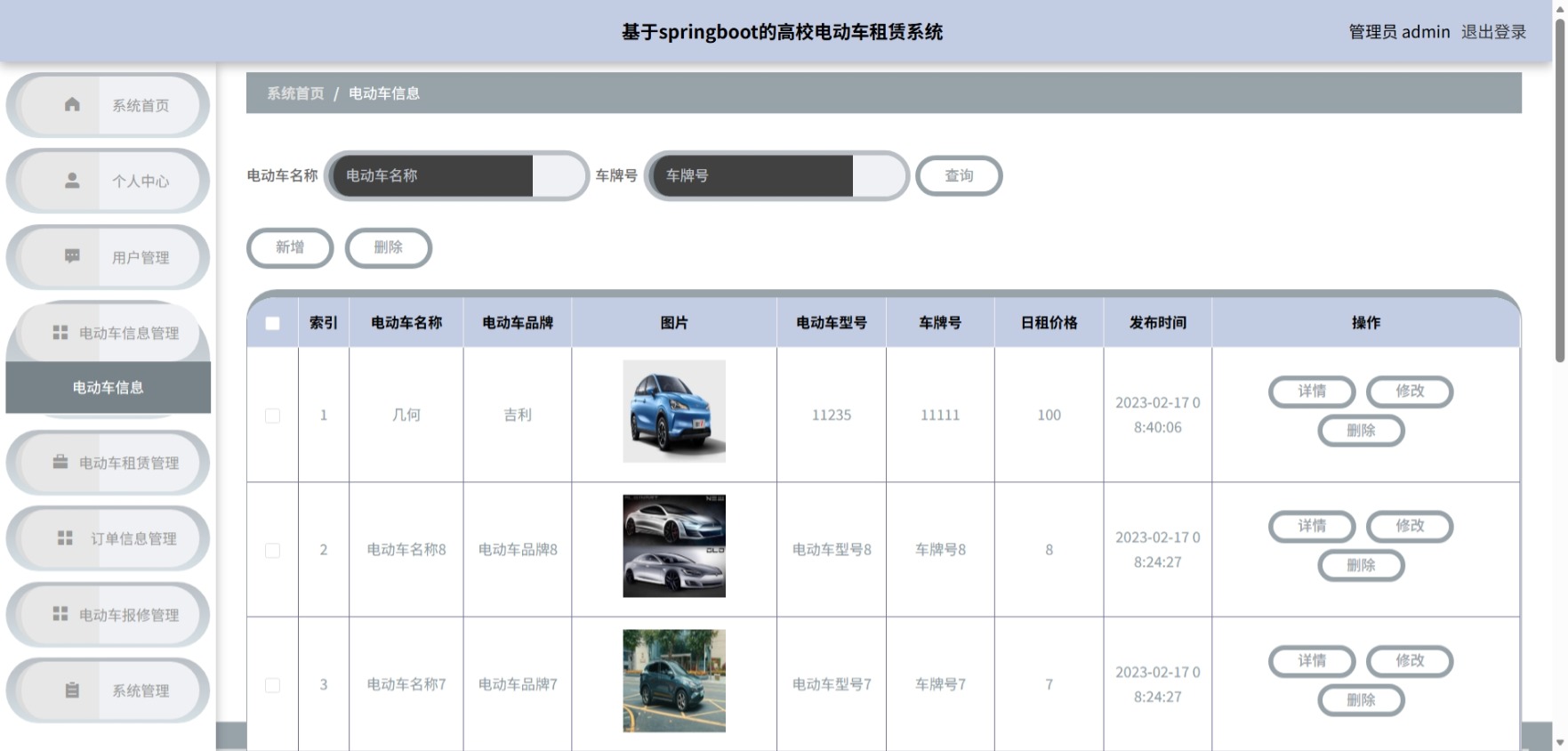
Task: View 详情 for 电动车名称7 row
Action: (1312, 661)
